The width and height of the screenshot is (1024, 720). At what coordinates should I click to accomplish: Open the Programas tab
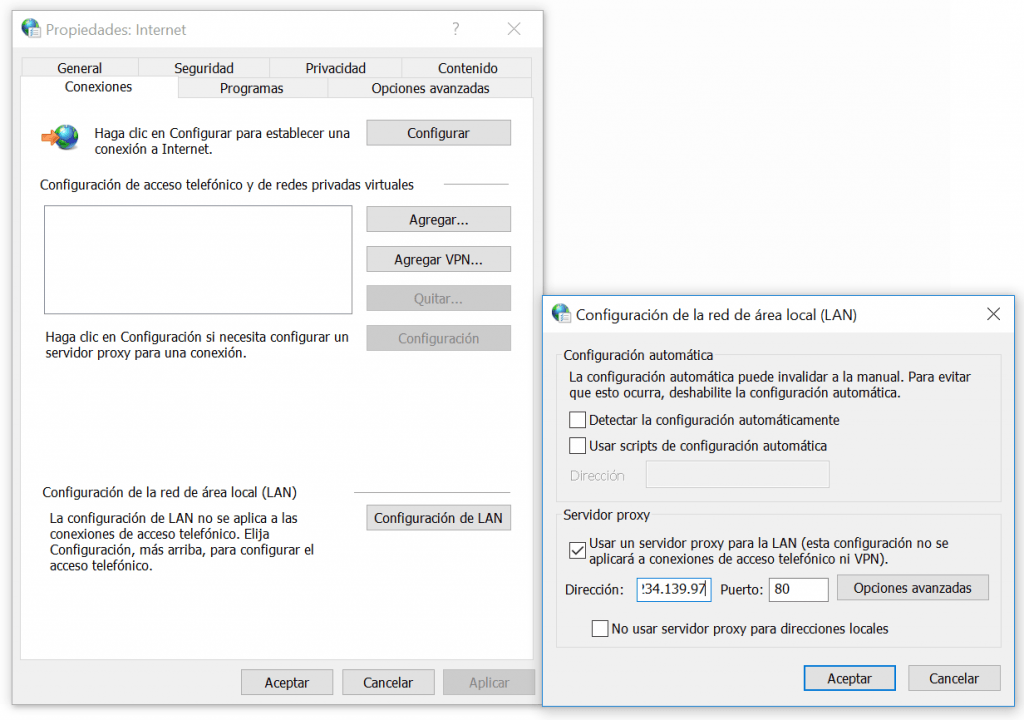click(x=252, y=88)
